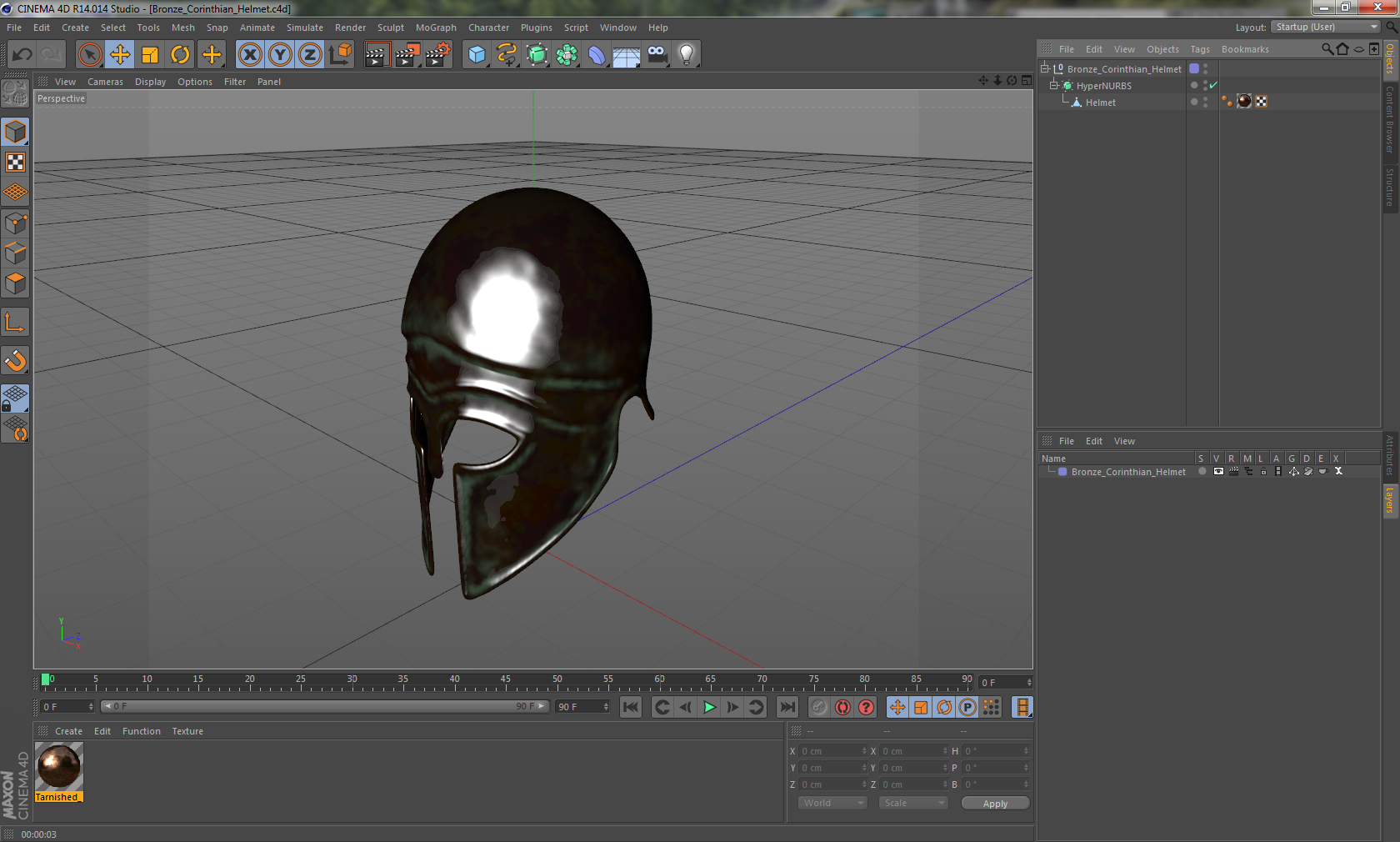Add a light object
Viewport: 1400px width, 842px height.
click(687, 55)
